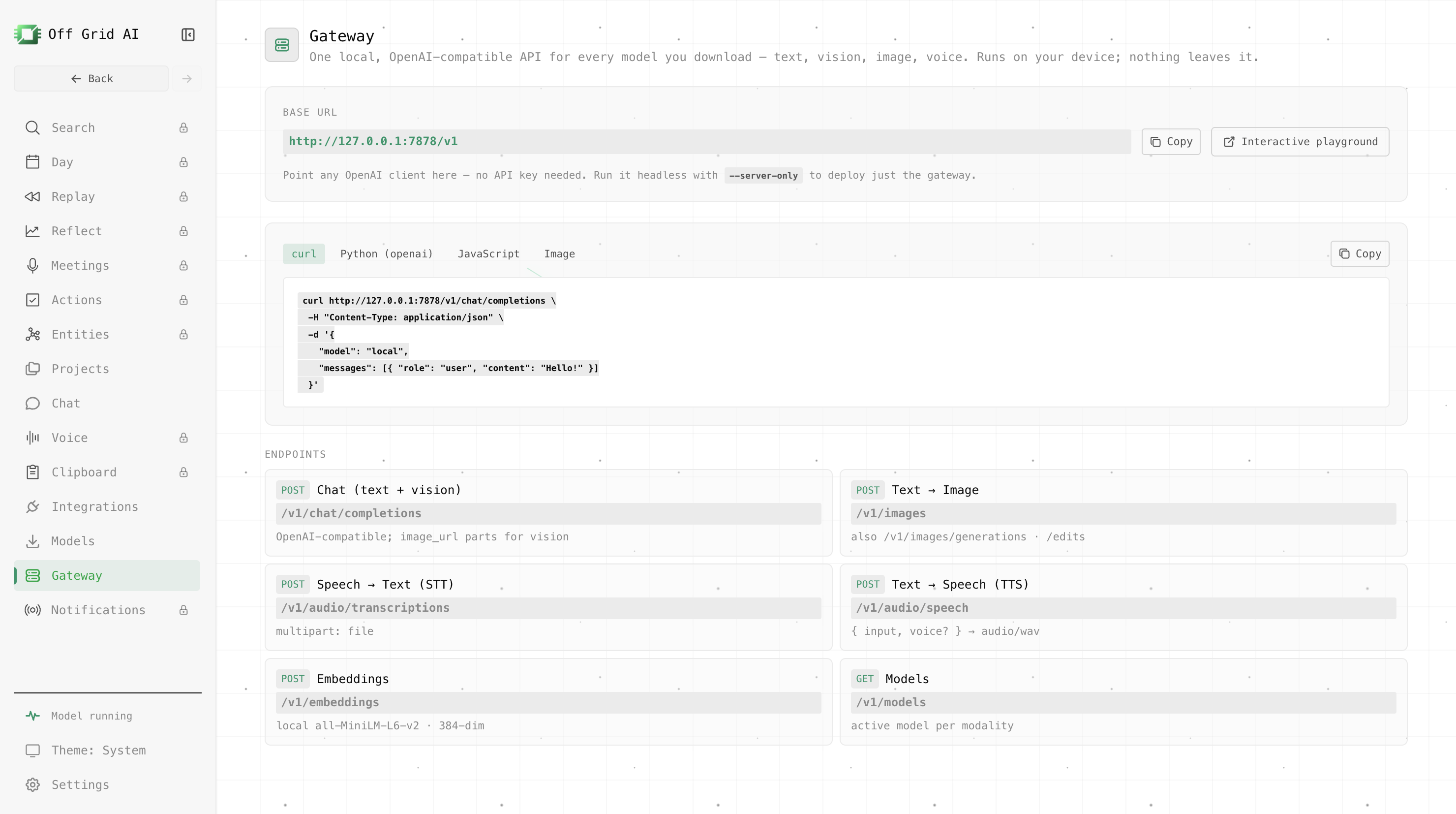1456x814 pixels.
Task: Open Settings gear in sidebar
Action: coord(107,785)
